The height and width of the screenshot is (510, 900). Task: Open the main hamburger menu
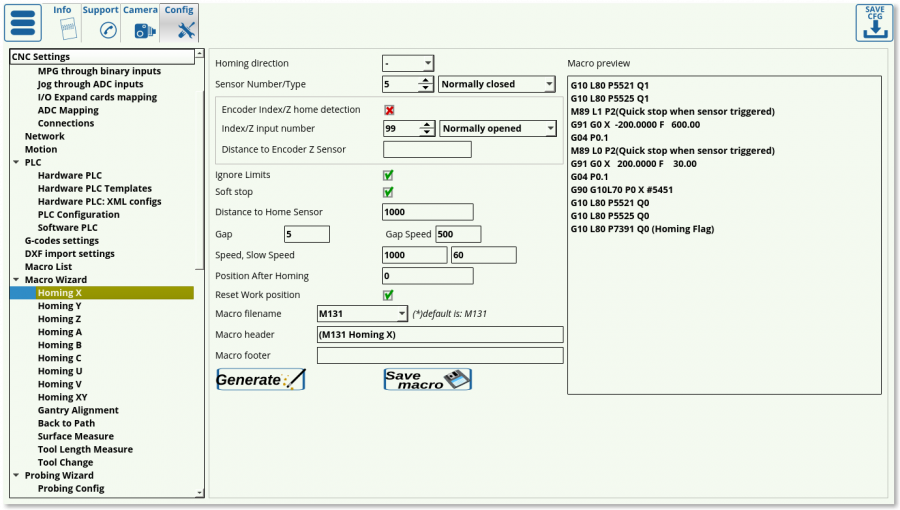click(23, 23)
